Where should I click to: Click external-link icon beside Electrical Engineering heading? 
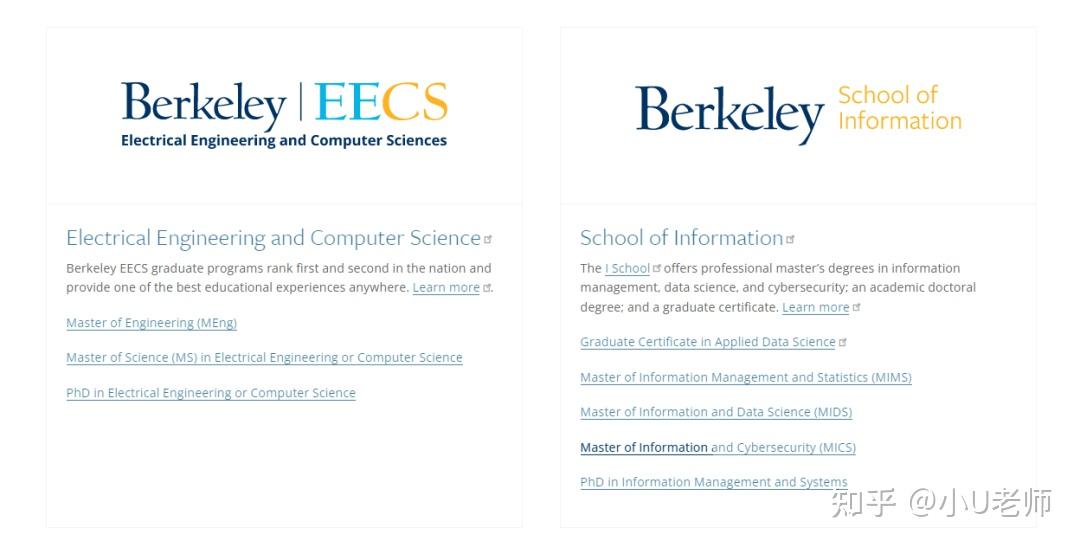(488, 240)
